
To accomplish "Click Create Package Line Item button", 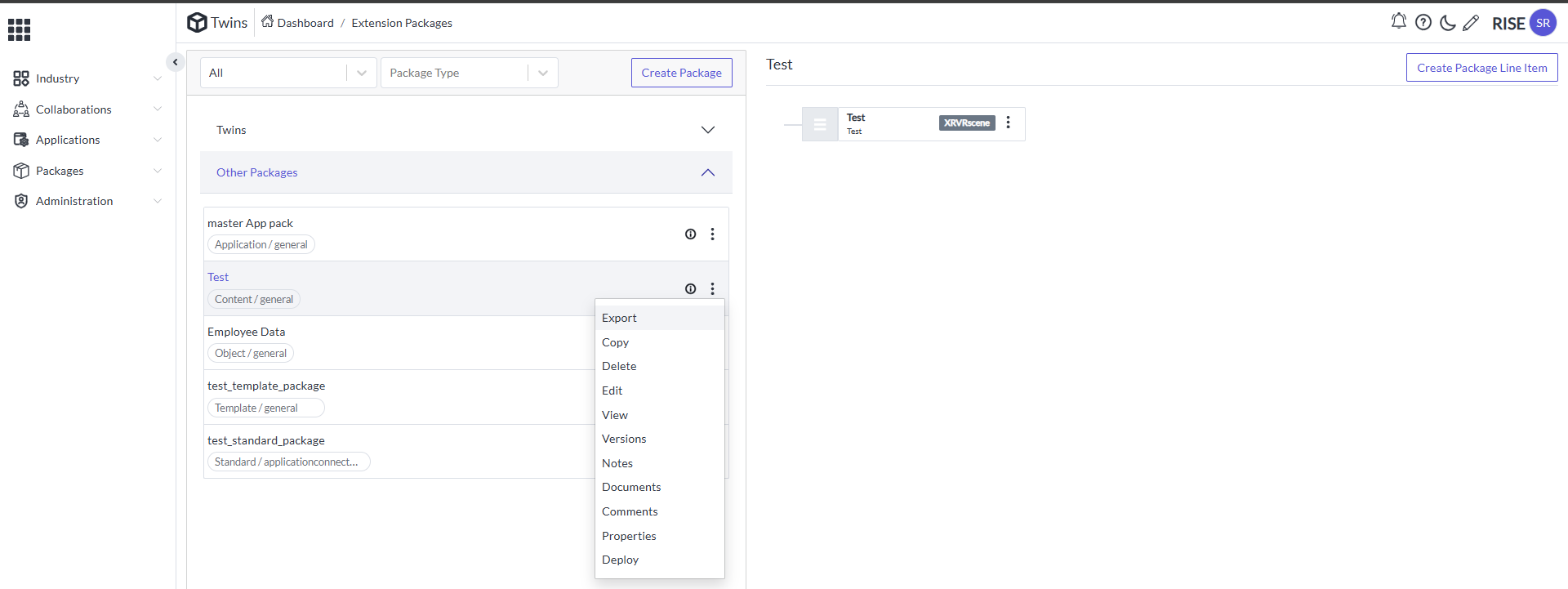I will click(x=1481, y=68).
